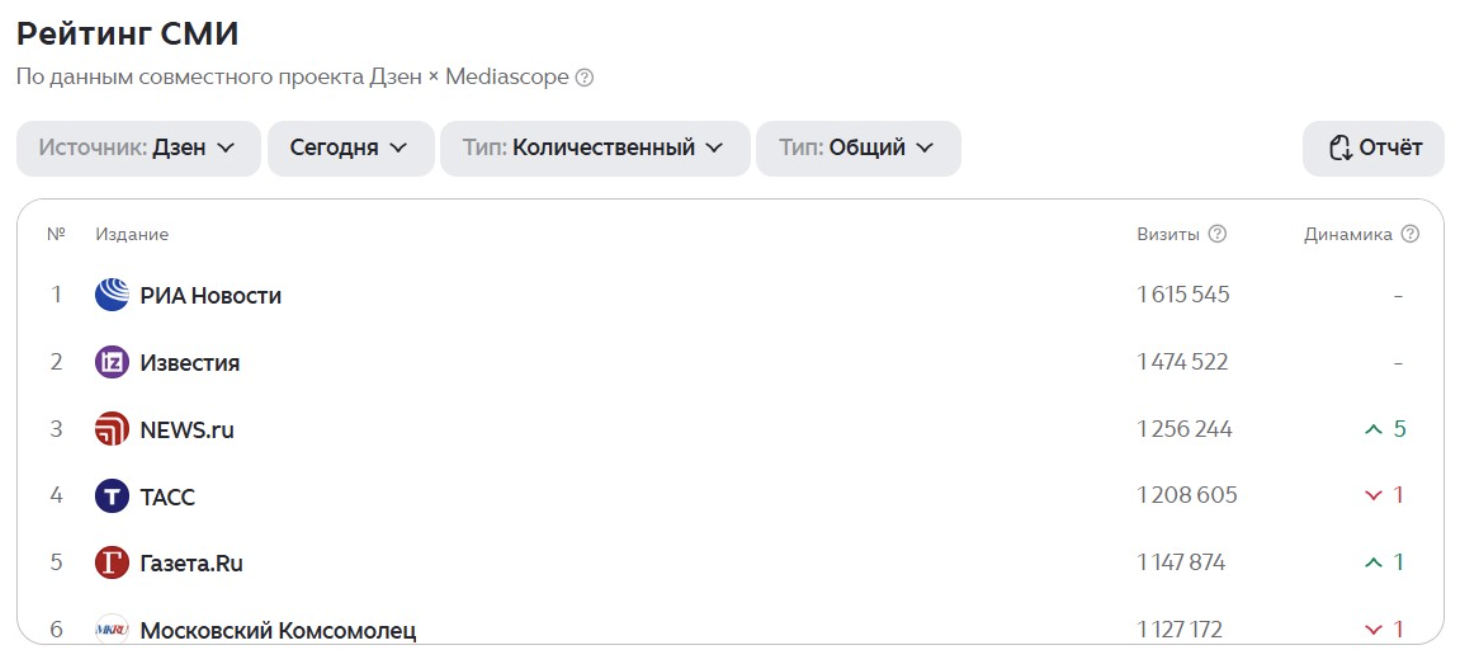The image size is (1458, 652).
Task: Open the РИА Новости publication link
Action: pos(211,296)
